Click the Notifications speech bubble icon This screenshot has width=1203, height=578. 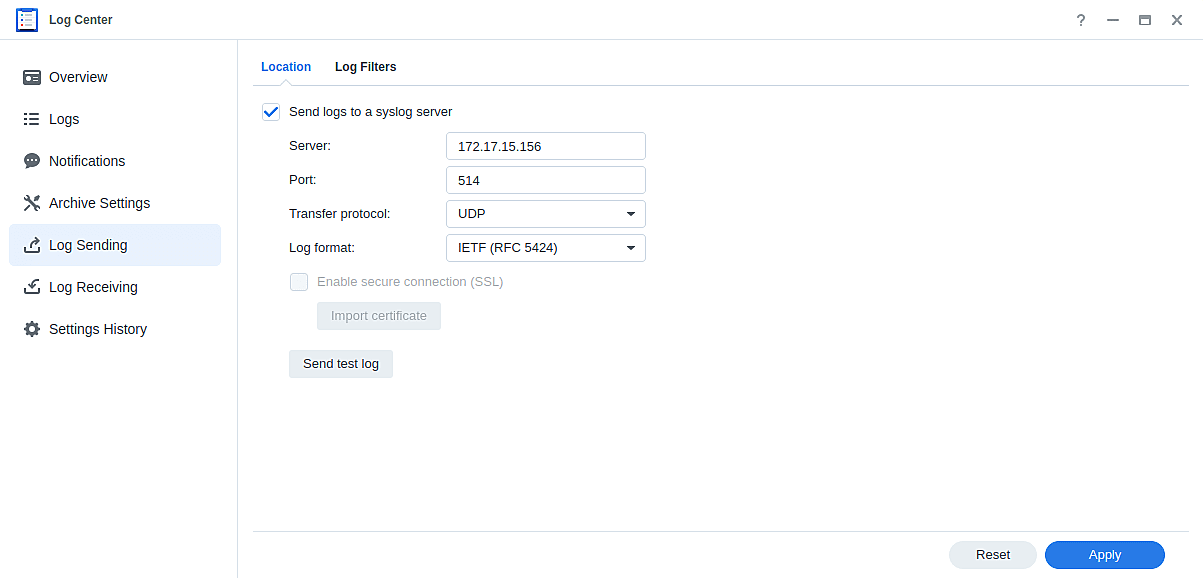tap(31, 161)
